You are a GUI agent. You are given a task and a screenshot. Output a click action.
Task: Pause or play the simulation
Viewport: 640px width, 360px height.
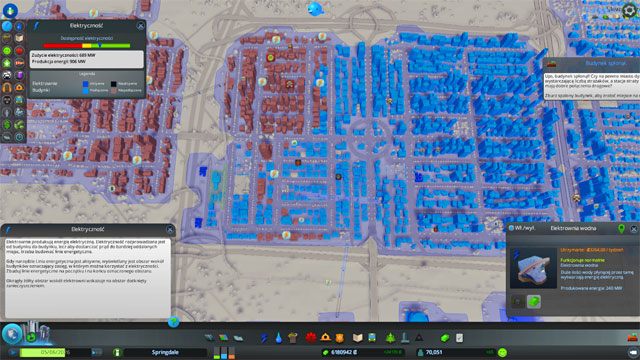pos(13,352)
